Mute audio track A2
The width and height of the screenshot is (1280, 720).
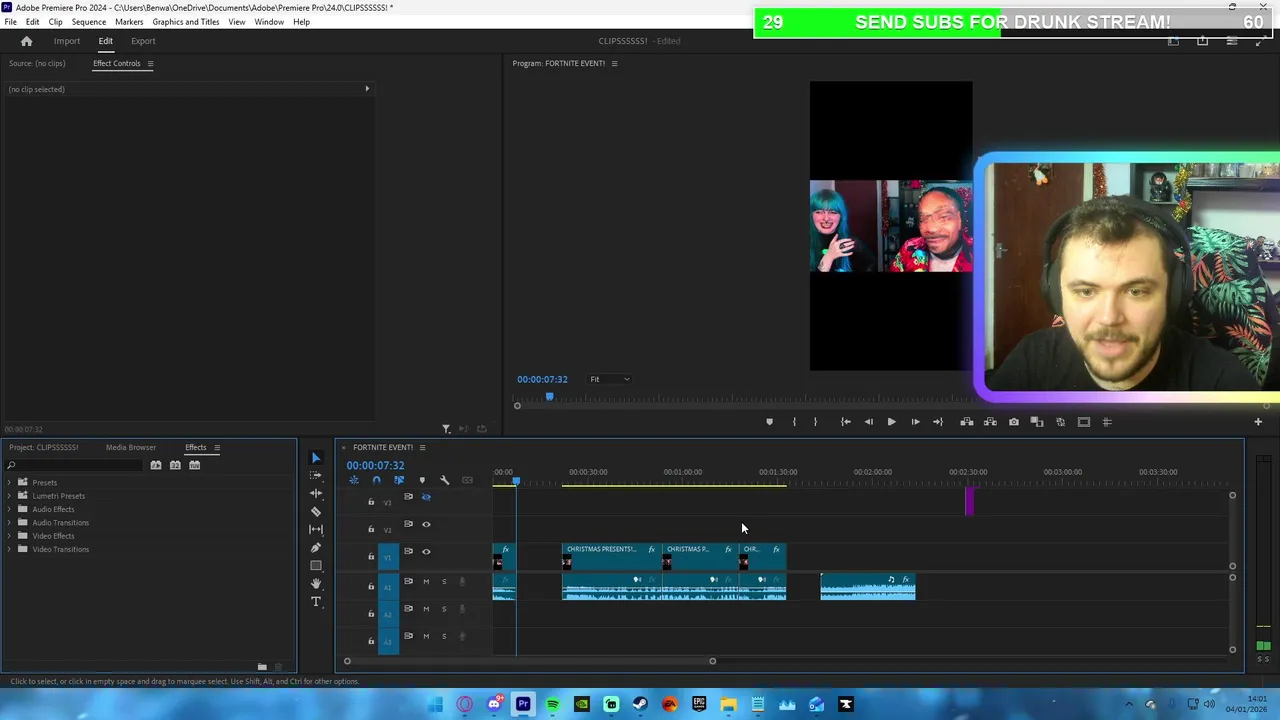click(426, 609)
